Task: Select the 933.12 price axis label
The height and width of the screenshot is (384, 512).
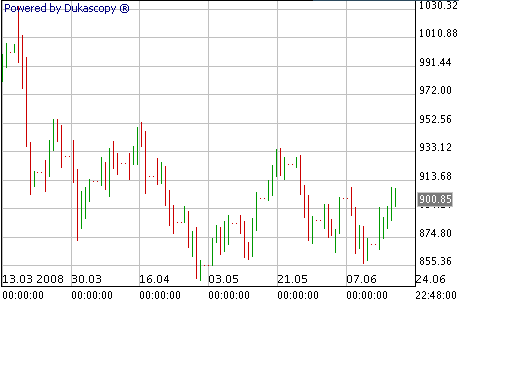Action: click(x=435, y=147)
